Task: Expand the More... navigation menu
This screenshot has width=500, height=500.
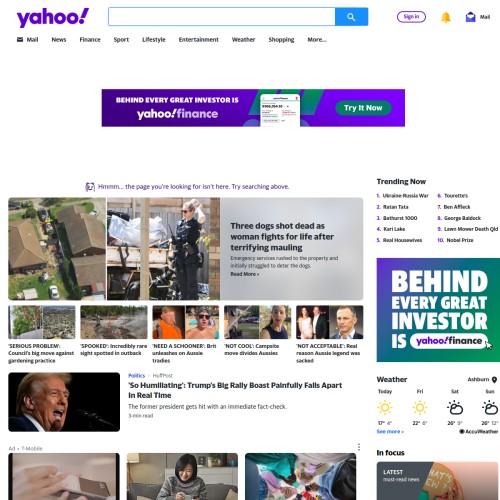Action: click(x=317, y=40)
